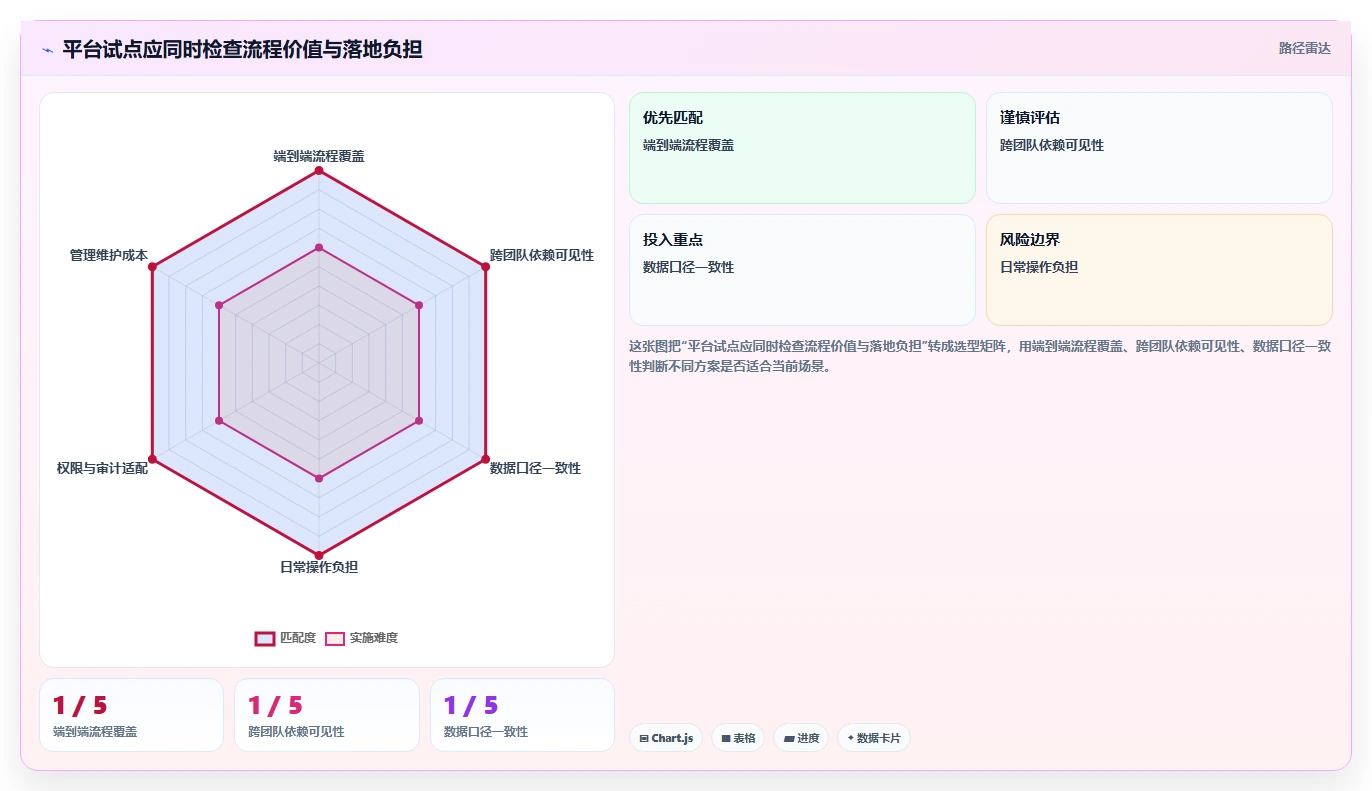1372x791 pixels.
Task: Select the 数据卡片 tag pill
Action: pos(874,738)
